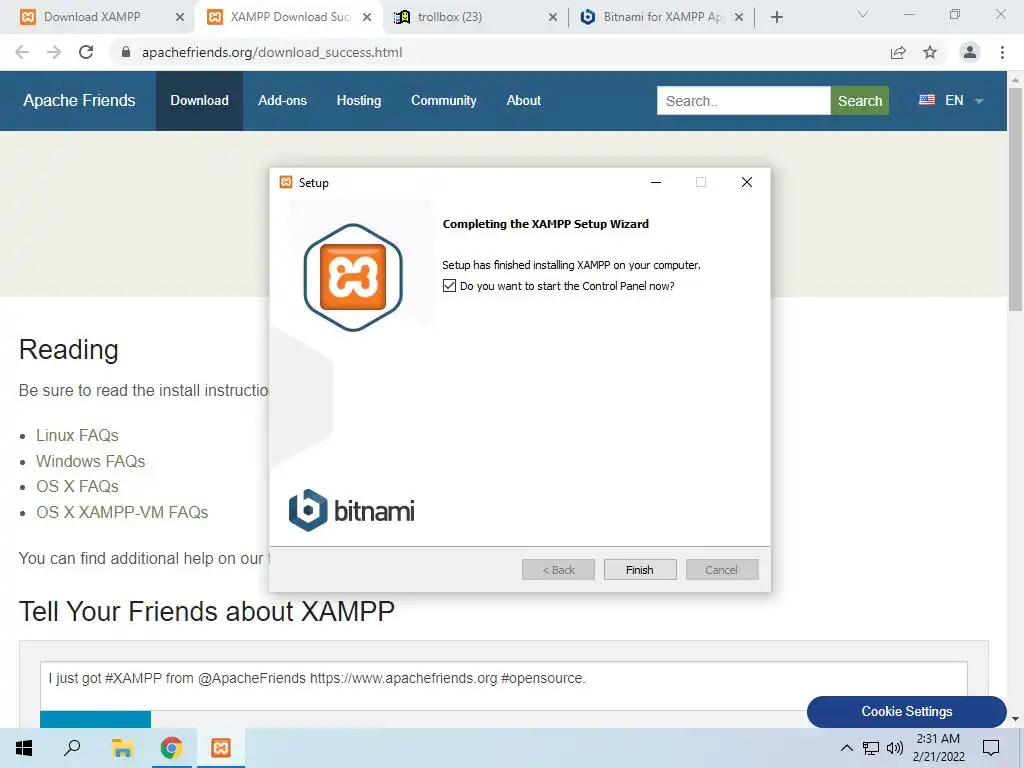
Task: Open the network tray icon
Action: pos(871,748)
